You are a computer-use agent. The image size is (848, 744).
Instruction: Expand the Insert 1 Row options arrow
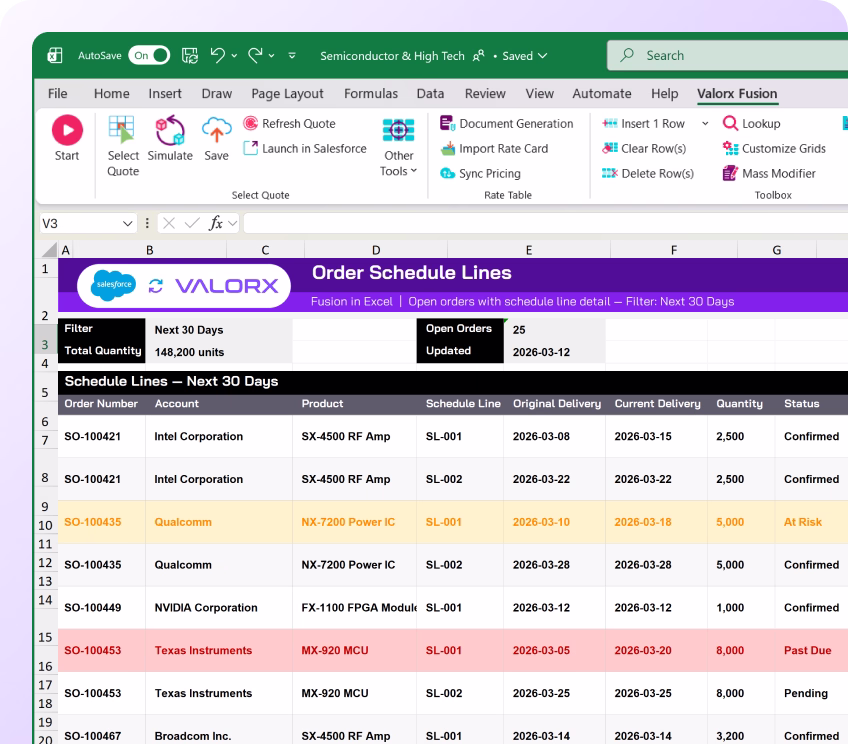tap(705, 123)
